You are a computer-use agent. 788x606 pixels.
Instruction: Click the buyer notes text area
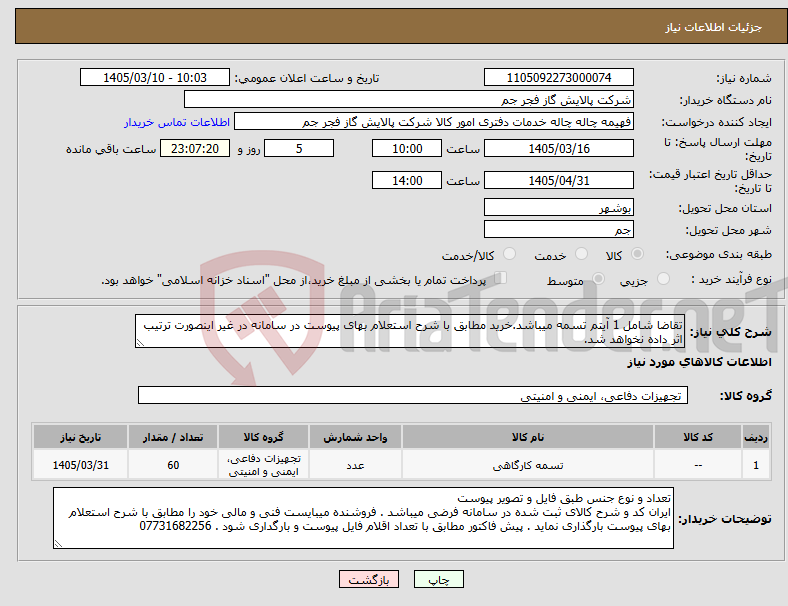(363, 518)
